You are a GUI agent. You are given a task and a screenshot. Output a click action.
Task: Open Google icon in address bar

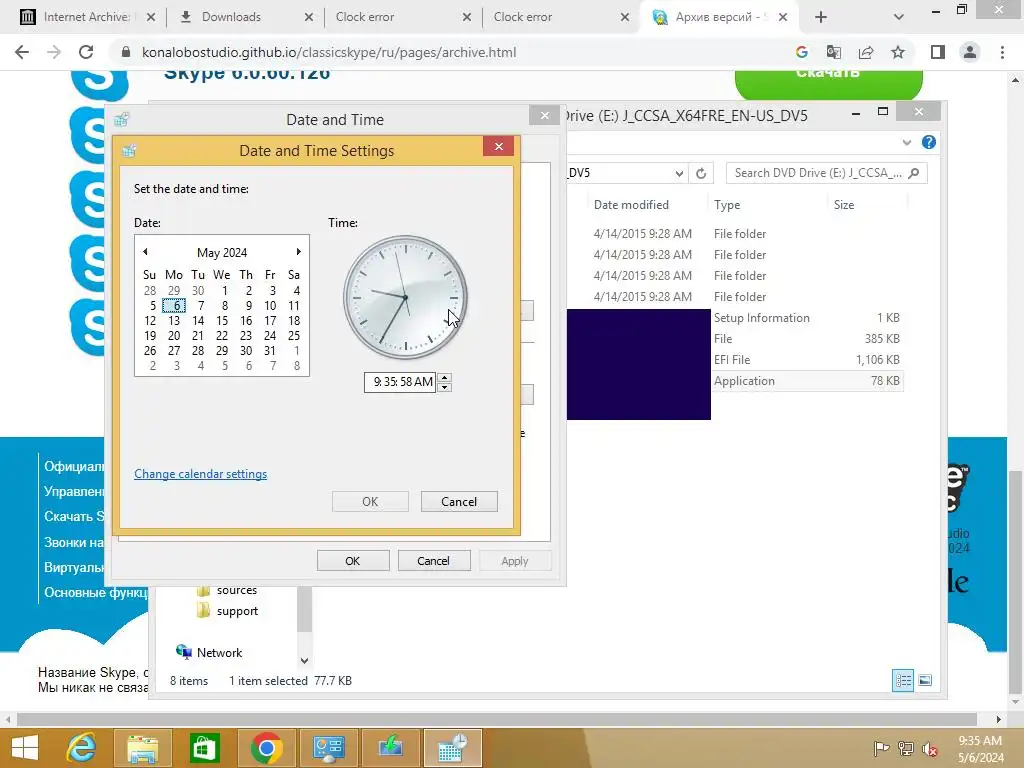coord(802,52)
